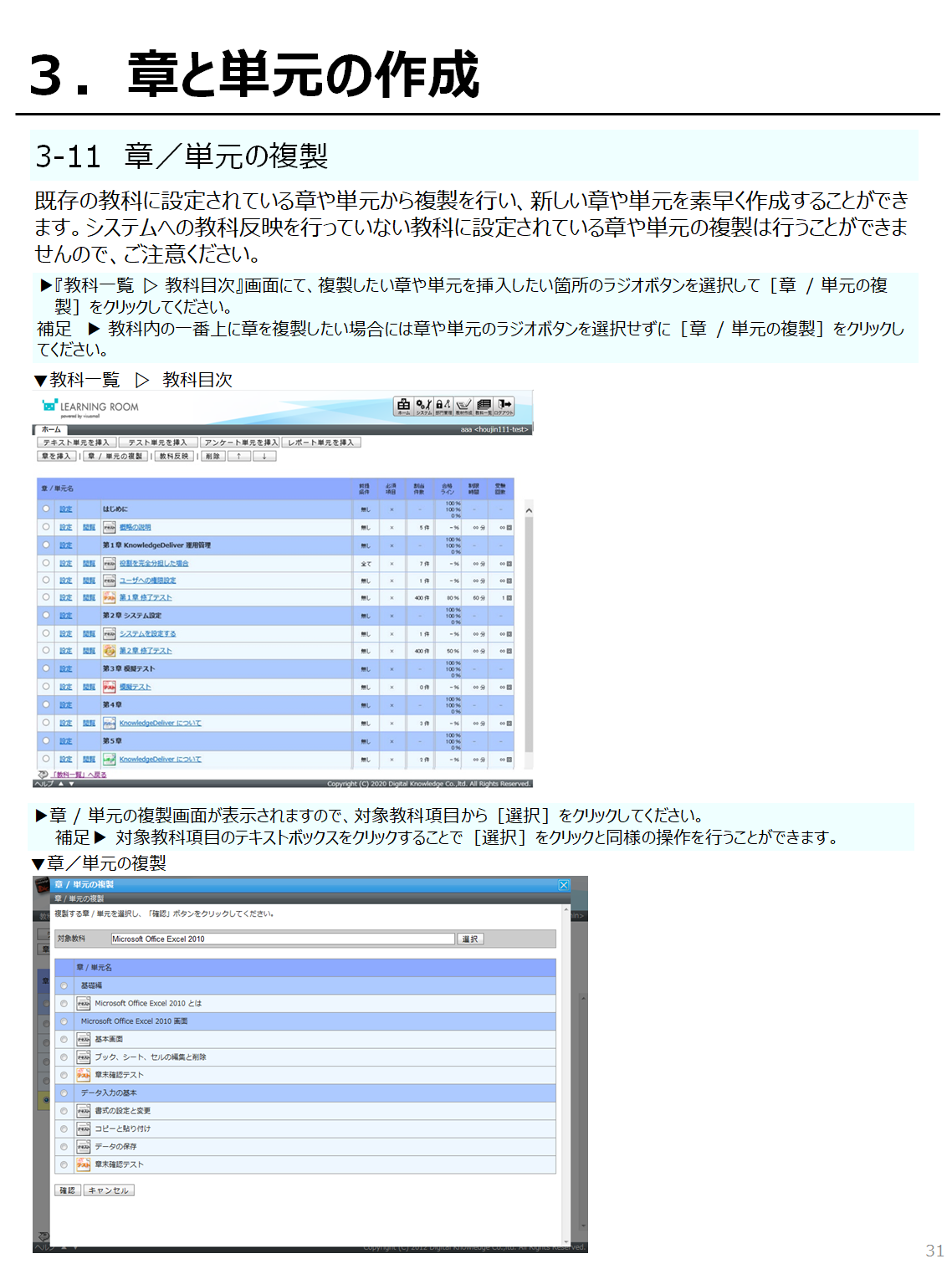
Task: Click the down arrow ↓ move button
Action: tap(264, 457)
